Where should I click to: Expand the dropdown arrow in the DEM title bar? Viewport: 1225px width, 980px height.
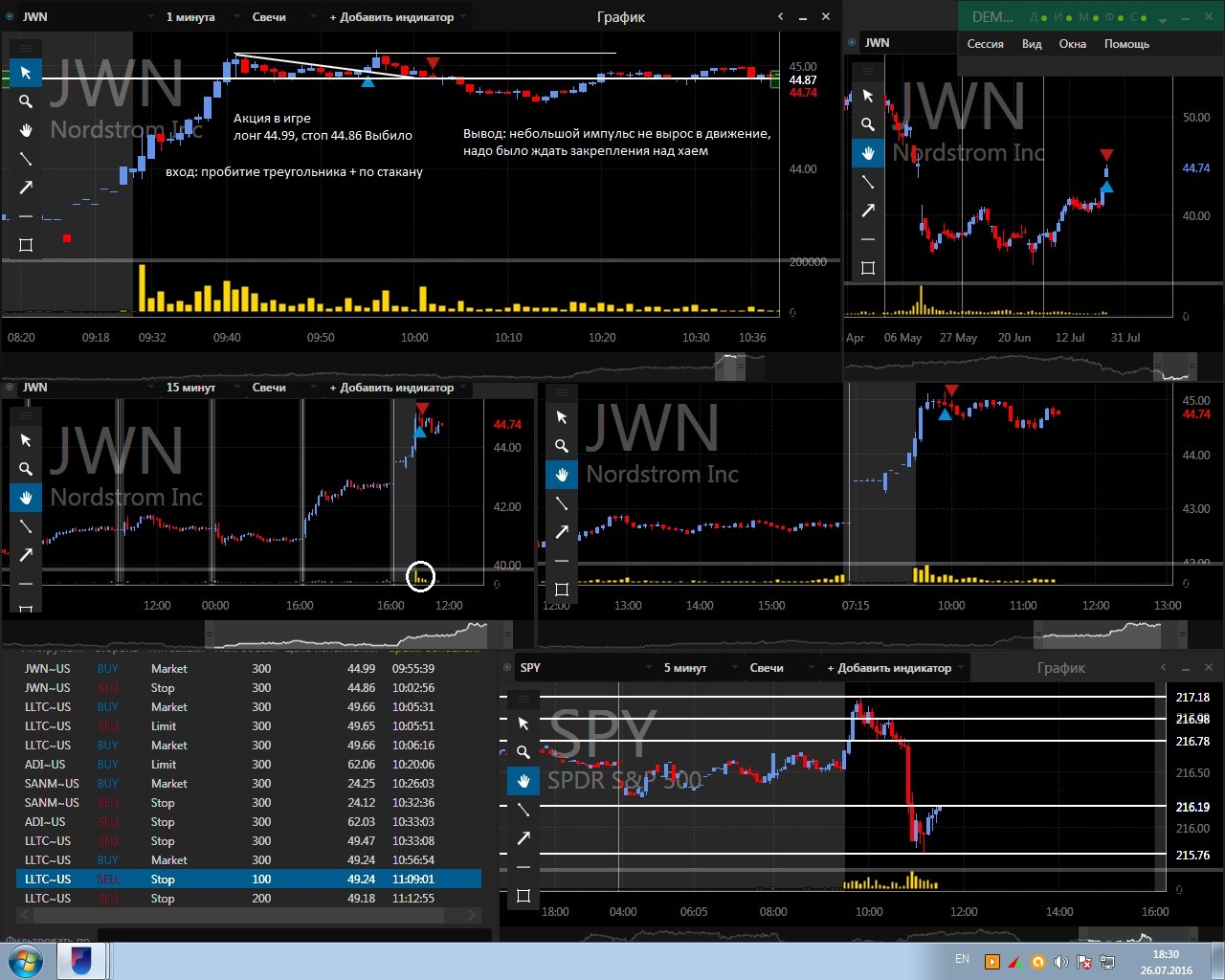1163,19
